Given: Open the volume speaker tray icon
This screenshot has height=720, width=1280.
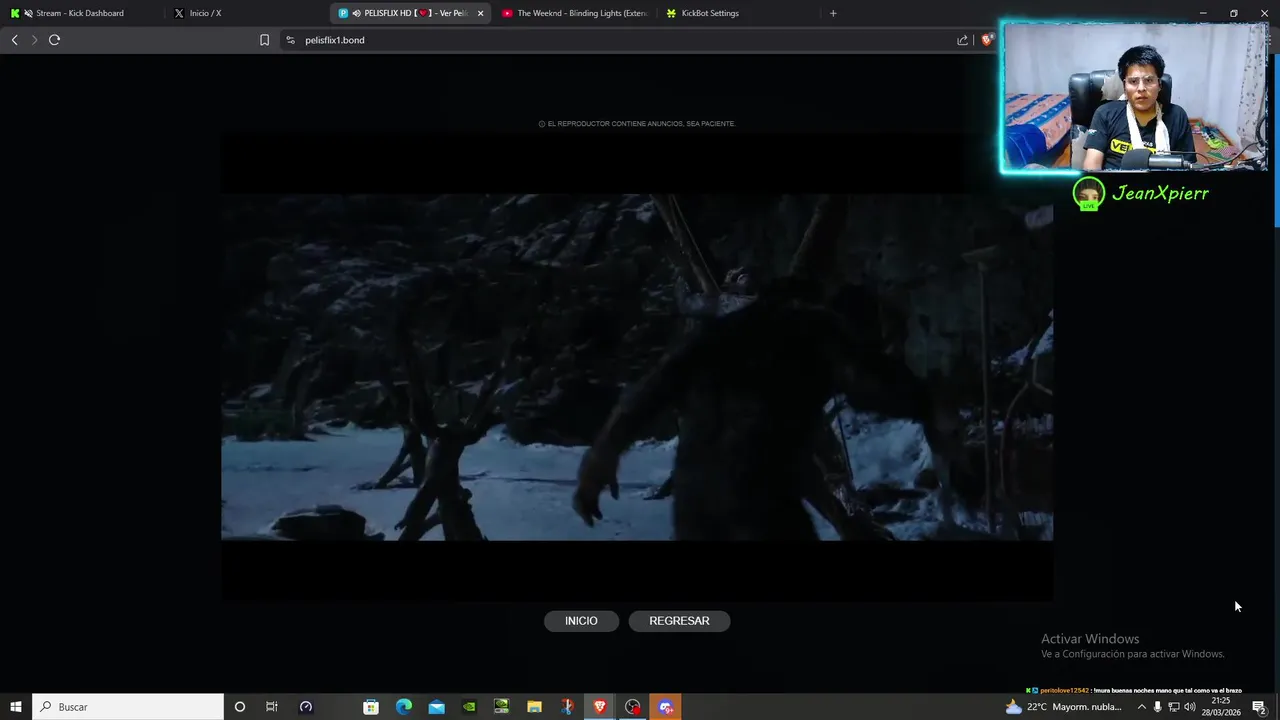Looking at the screenshot, I should (1189, 707).
